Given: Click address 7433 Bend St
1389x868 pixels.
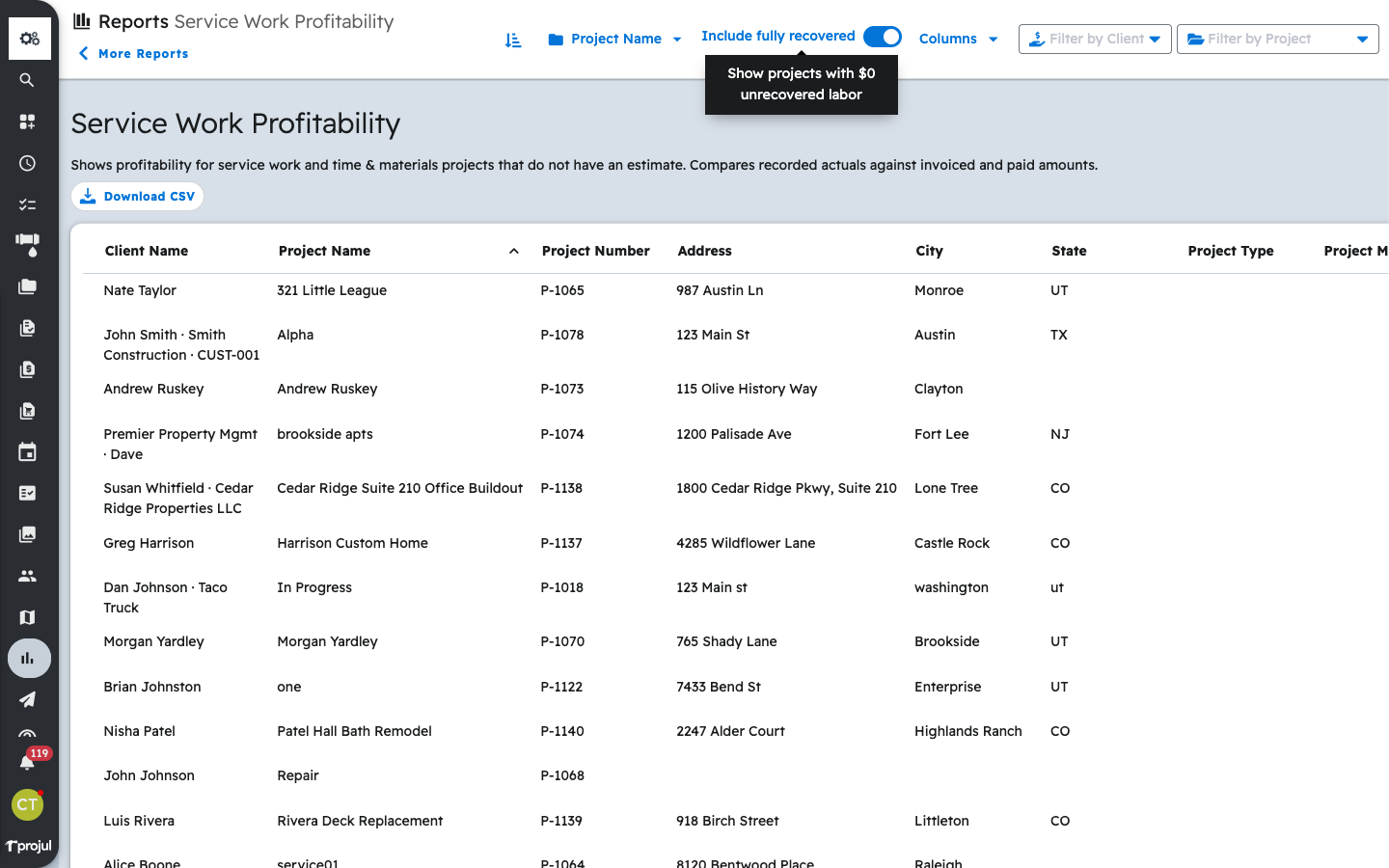Looking at the screenshot, I should 719,687.
